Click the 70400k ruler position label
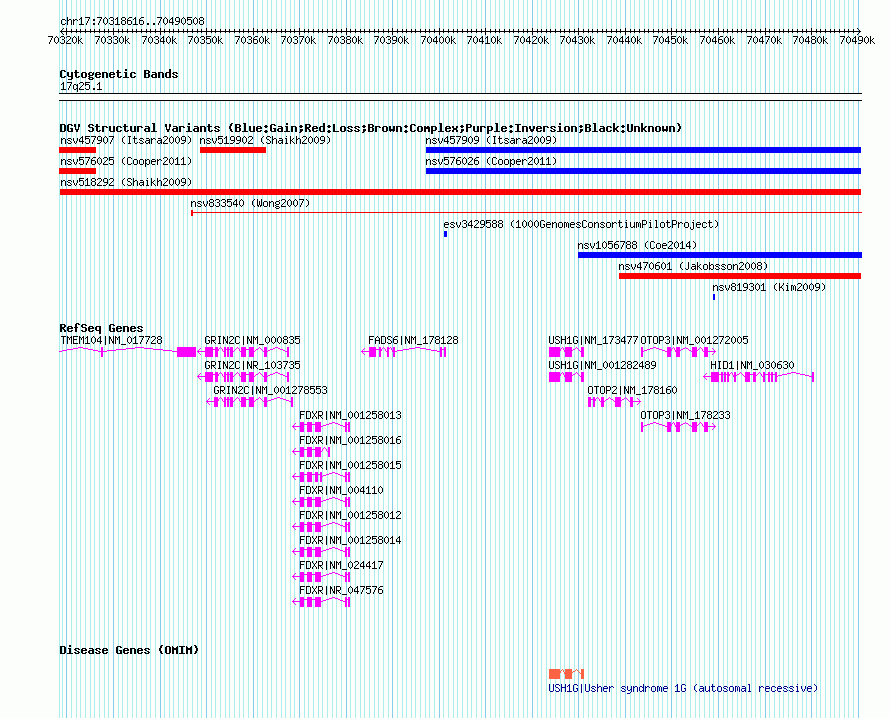 (438, 40)
